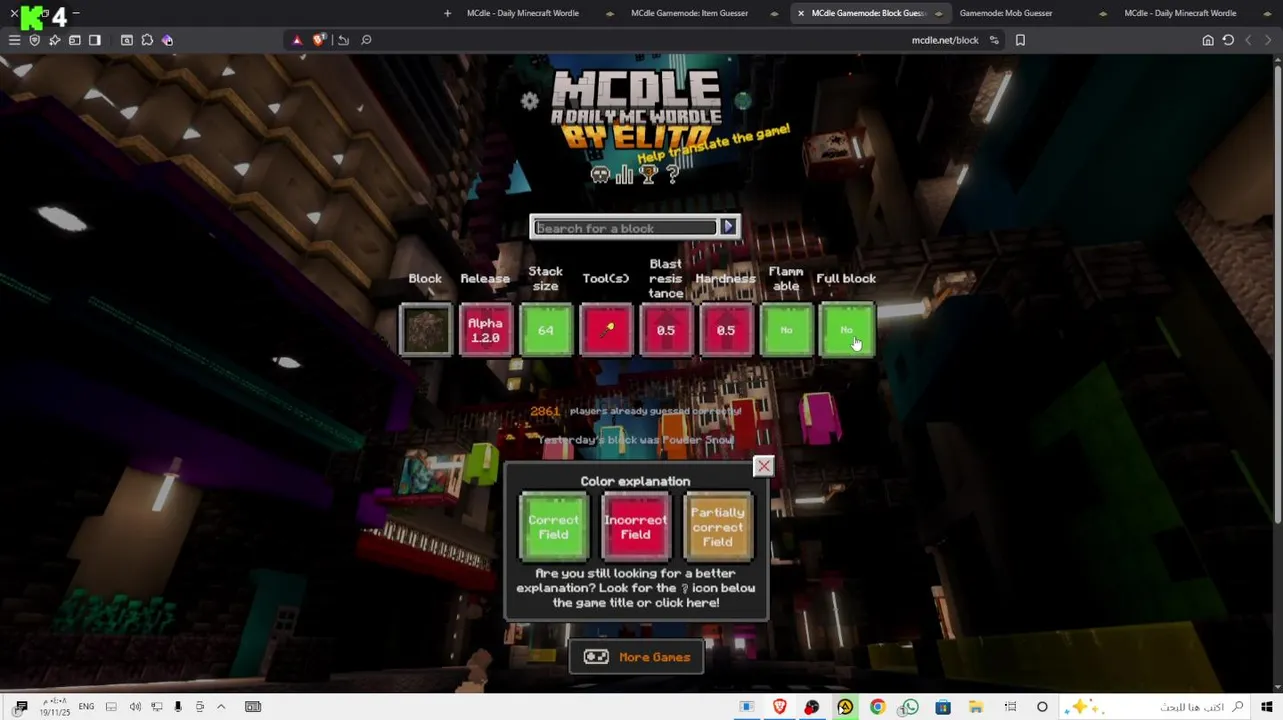Screen dimensions: 1283x720
Task: Open Brave browser from the taskbar
Action: (779, 707)
